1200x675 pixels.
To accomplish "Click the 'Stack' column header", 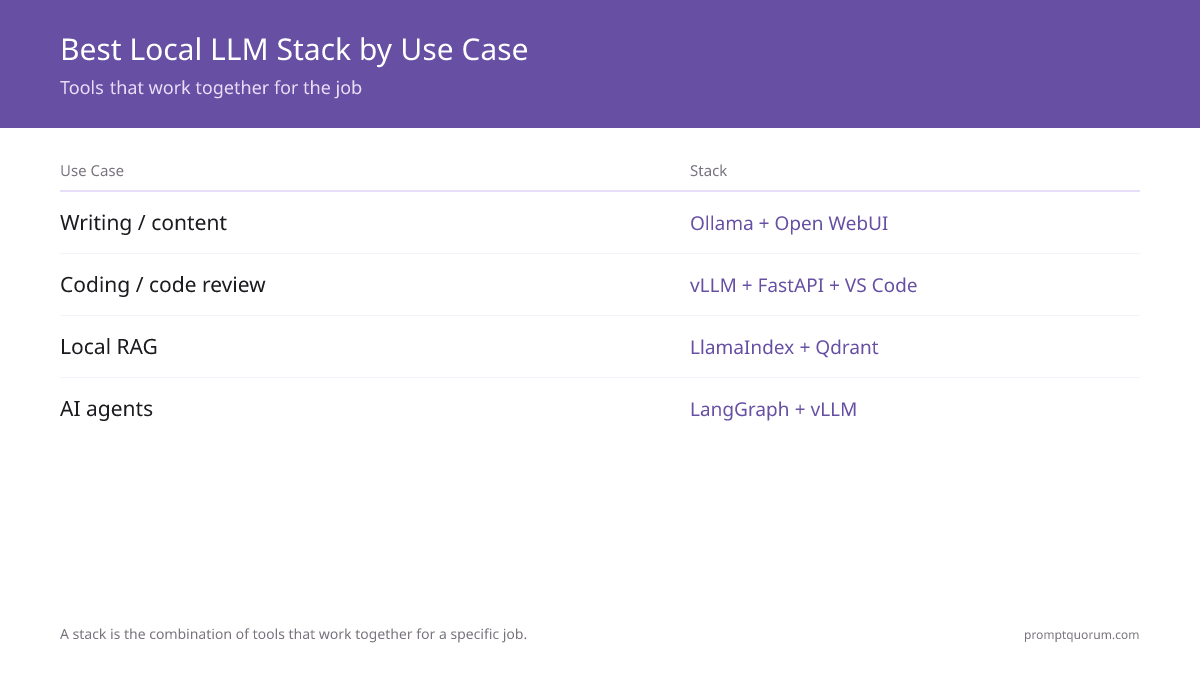I will [x=708, y=171].
